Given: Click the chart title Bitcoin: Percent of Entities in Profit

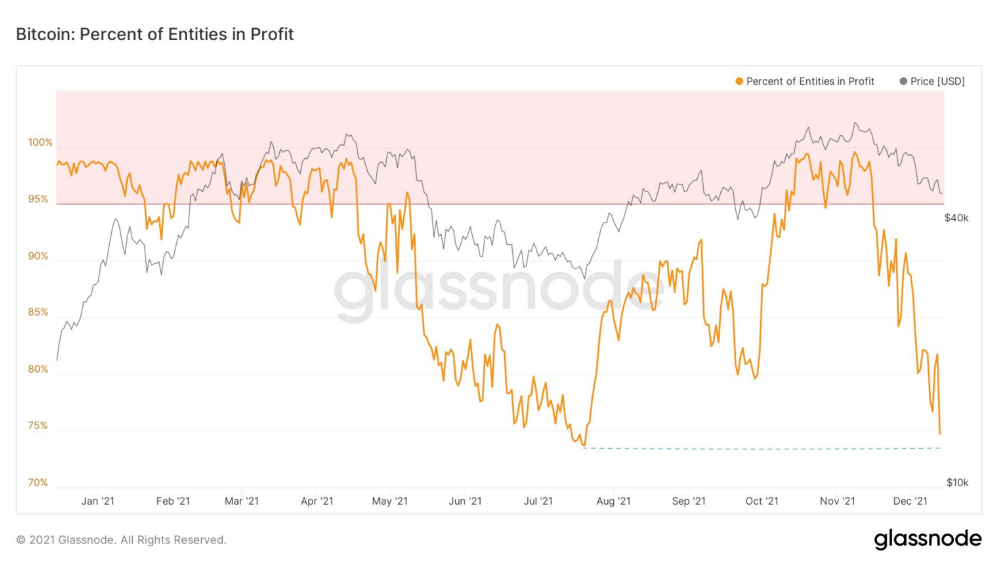Looking at the screenshot, I should click(155, 34).
